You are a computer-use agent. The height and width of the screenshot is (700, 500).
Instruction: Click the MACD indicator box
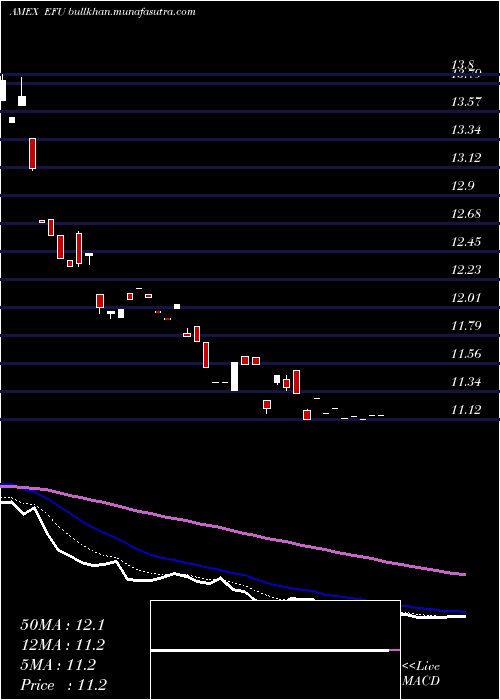pyautogui.click(x=275, y=650)
